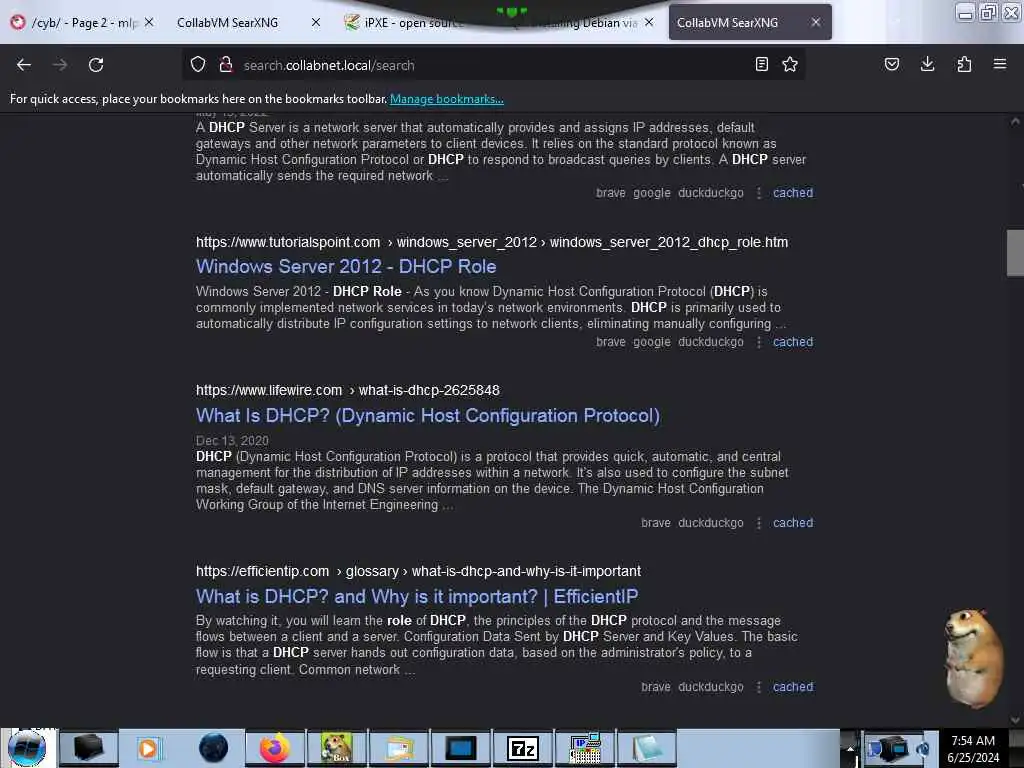Switch to the Debian via tab
1024x768 pixels.
pos(581,22)
